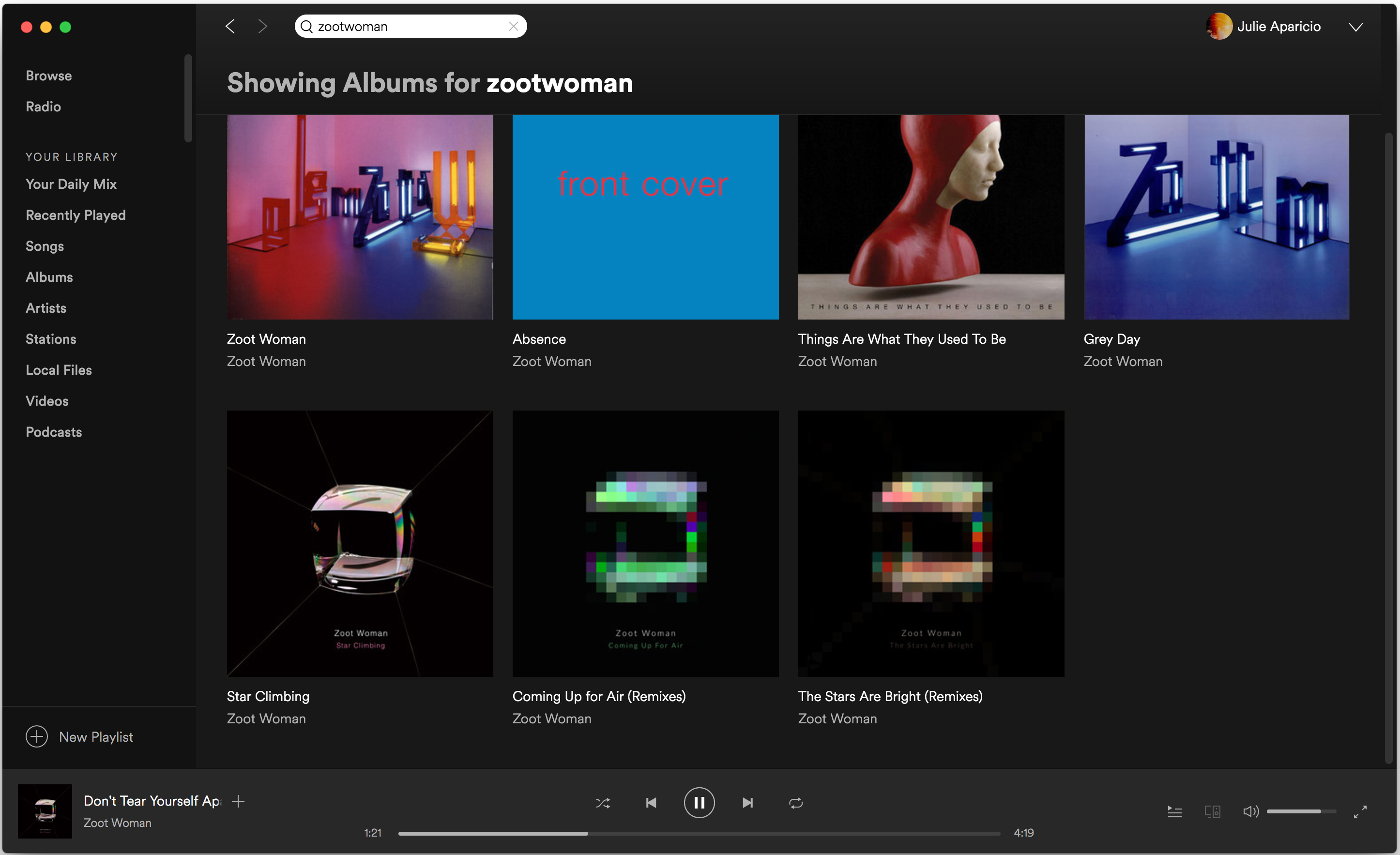Navigate forward with the right chevron

click(x=262, y=26)
